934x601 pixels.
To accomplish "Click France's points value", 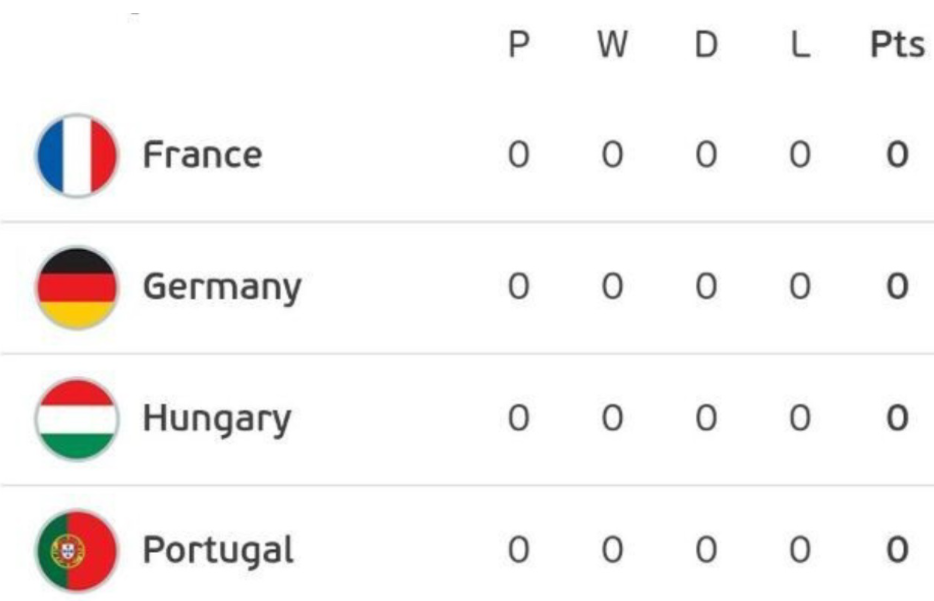I will coord(897,156).
